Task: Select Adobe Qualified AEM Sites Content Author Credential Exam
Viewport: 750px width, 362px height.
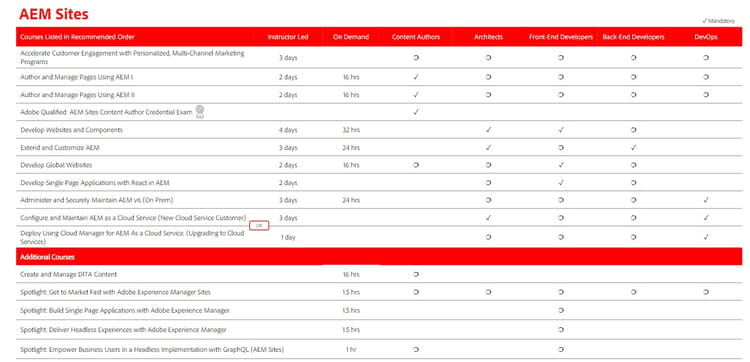Action: (106, 112)
